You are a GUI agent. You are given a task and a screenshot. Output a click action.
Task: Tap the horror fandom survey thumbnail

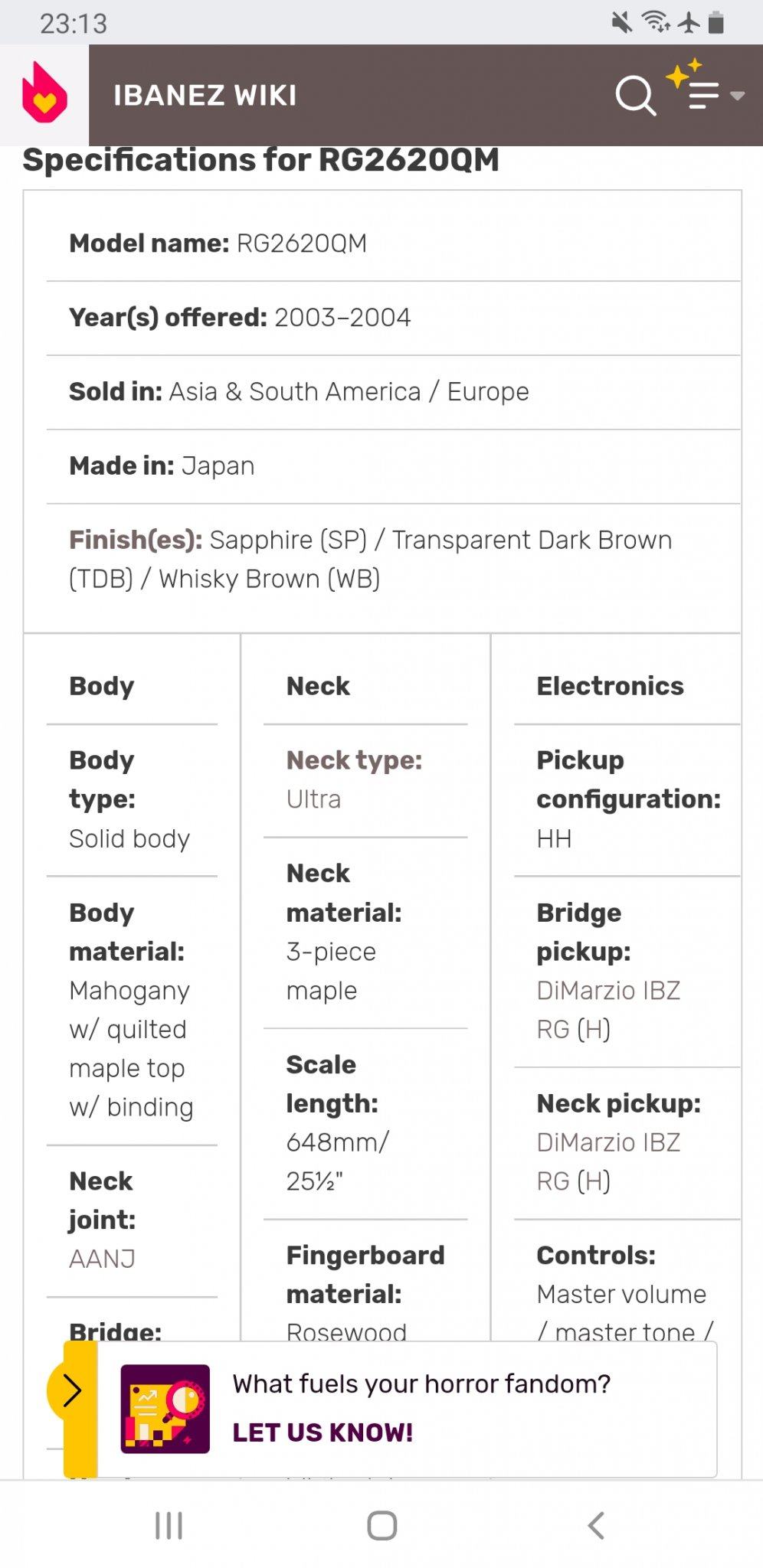165,1409
